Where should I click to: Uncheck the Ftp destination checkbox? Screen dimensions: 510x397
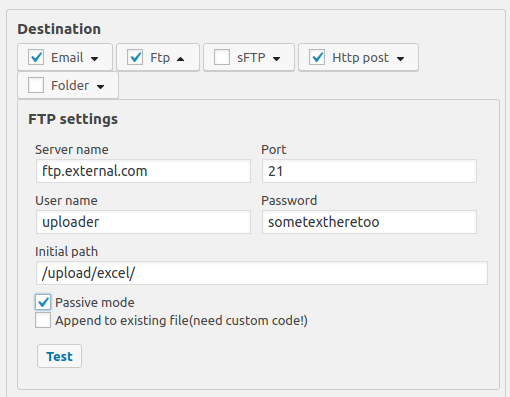click(x=135, y=57)
